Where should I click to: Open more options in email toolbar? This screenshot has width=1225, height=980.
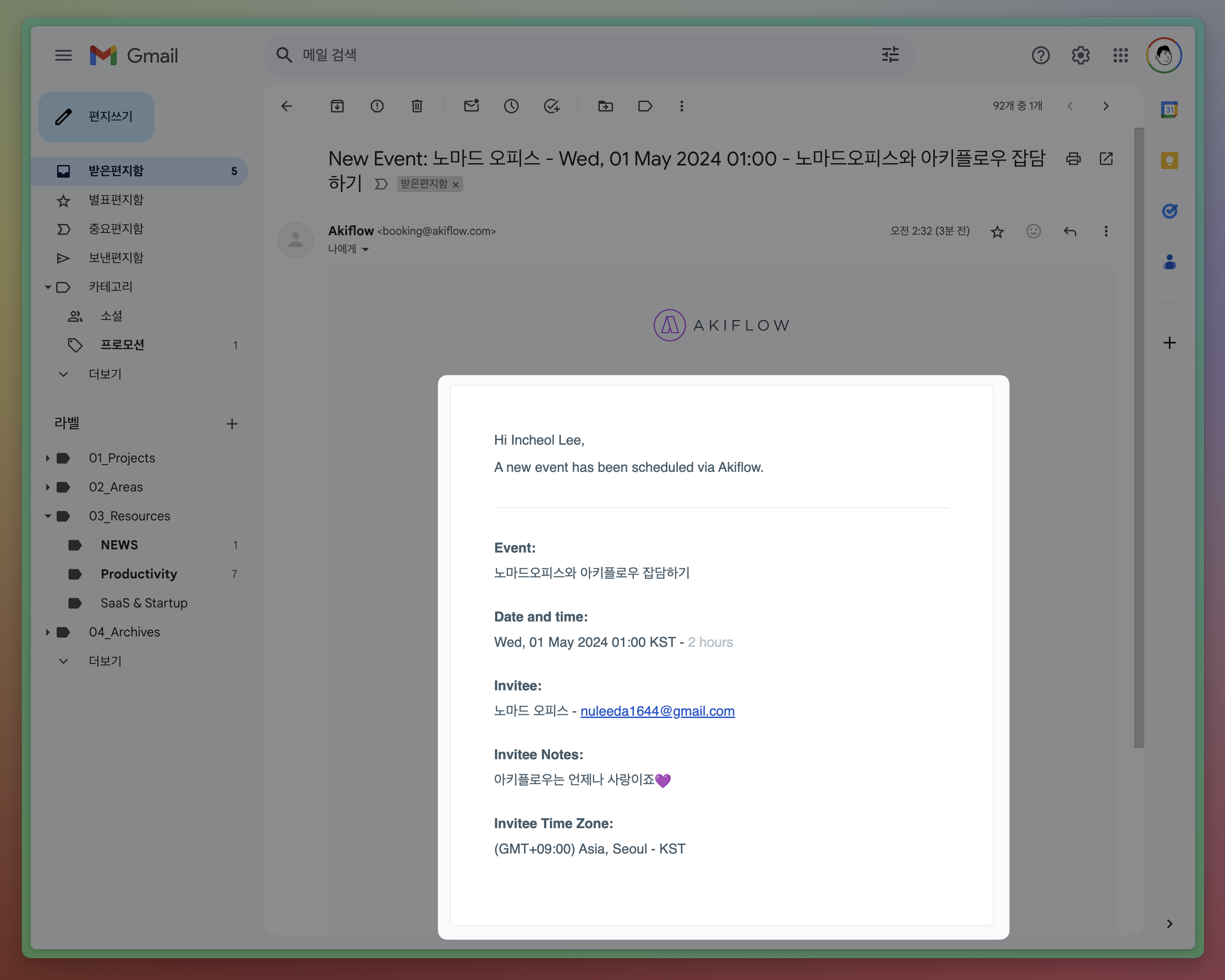(x=681, y=106)
